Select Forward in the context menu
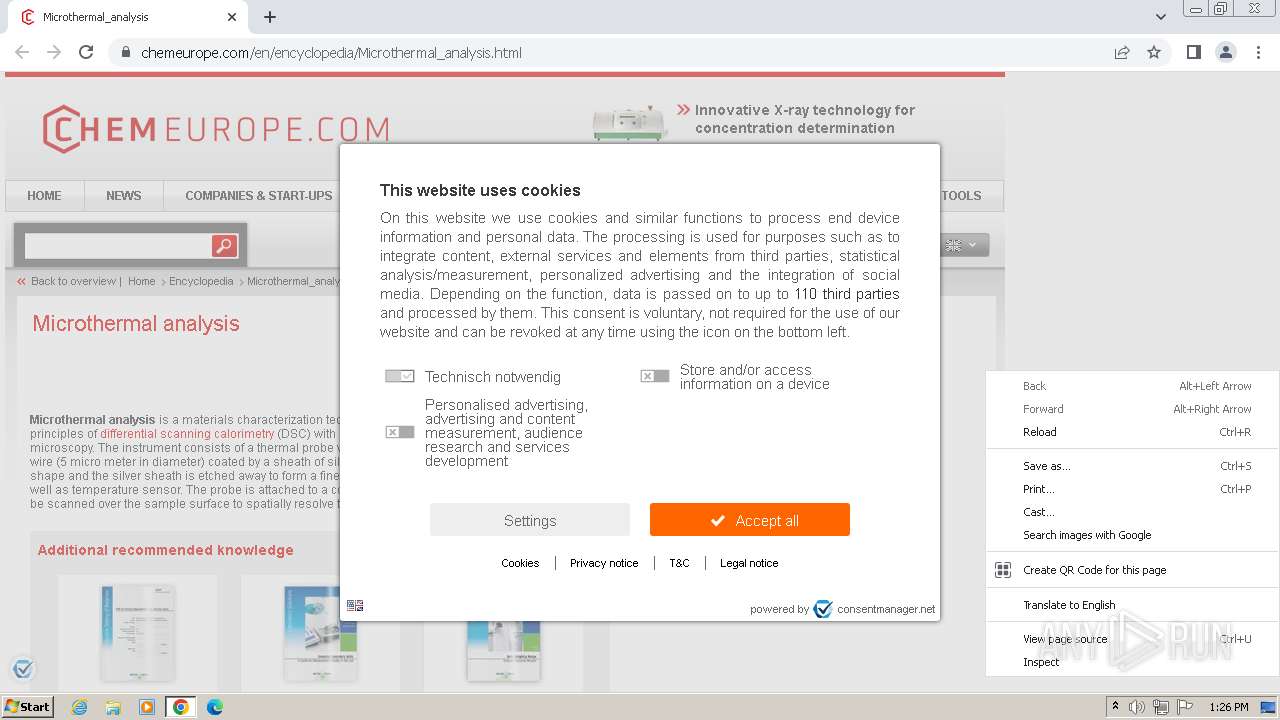The width and height of the screenshot is (1280, 720). (1132, 409)
